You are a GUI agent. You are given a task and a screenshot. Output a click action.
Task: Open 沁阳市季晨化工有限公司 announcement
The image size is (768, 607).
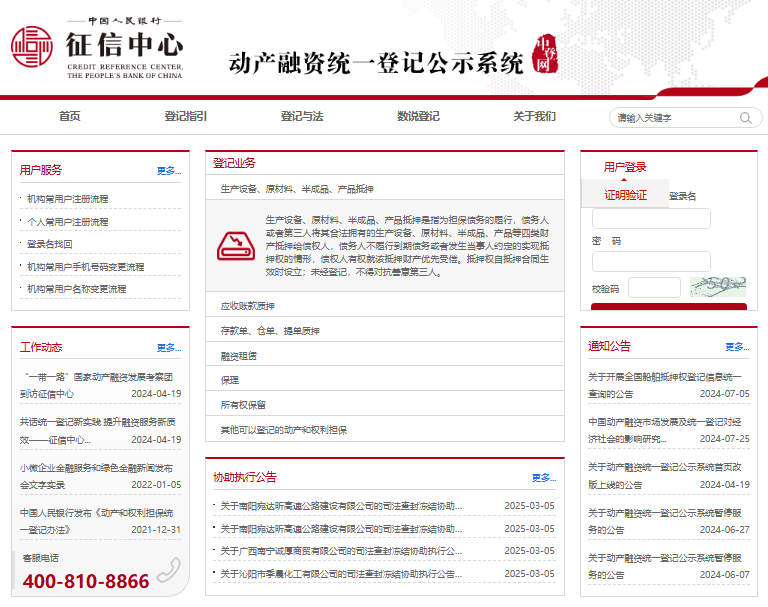click(341, 574)
